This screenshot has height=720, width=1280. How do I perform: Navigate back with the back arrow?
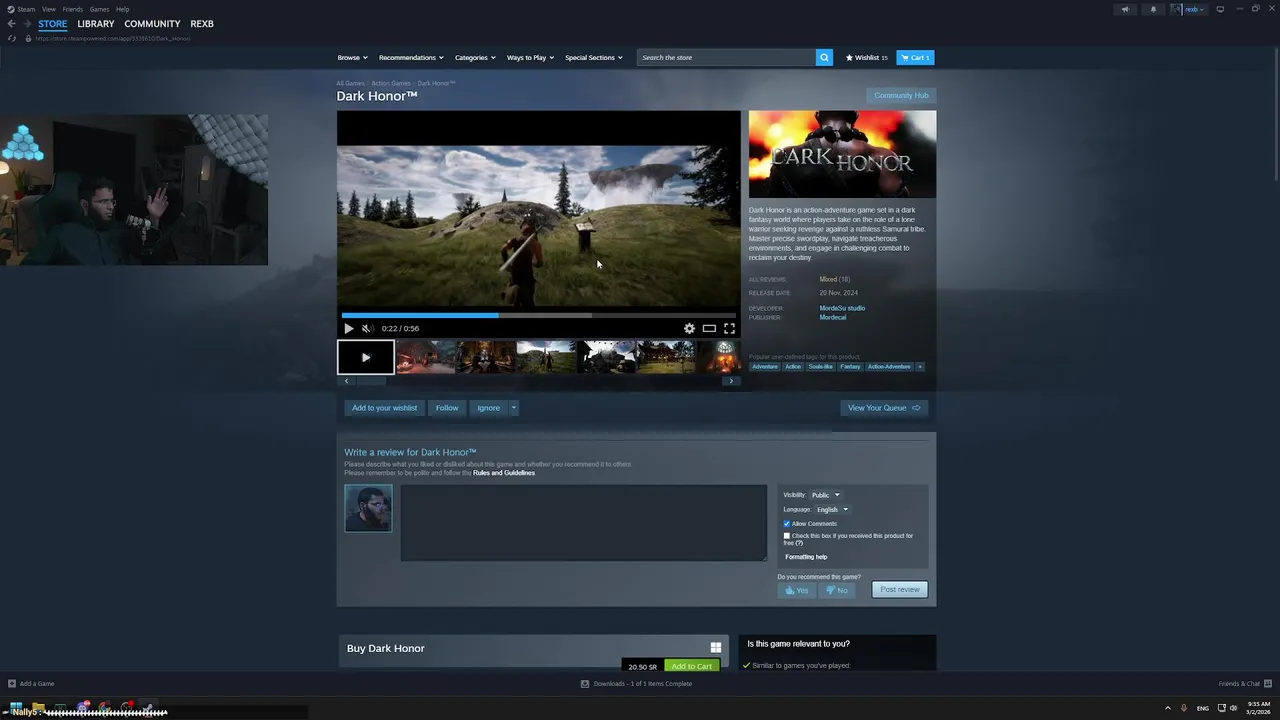point(11,24)
